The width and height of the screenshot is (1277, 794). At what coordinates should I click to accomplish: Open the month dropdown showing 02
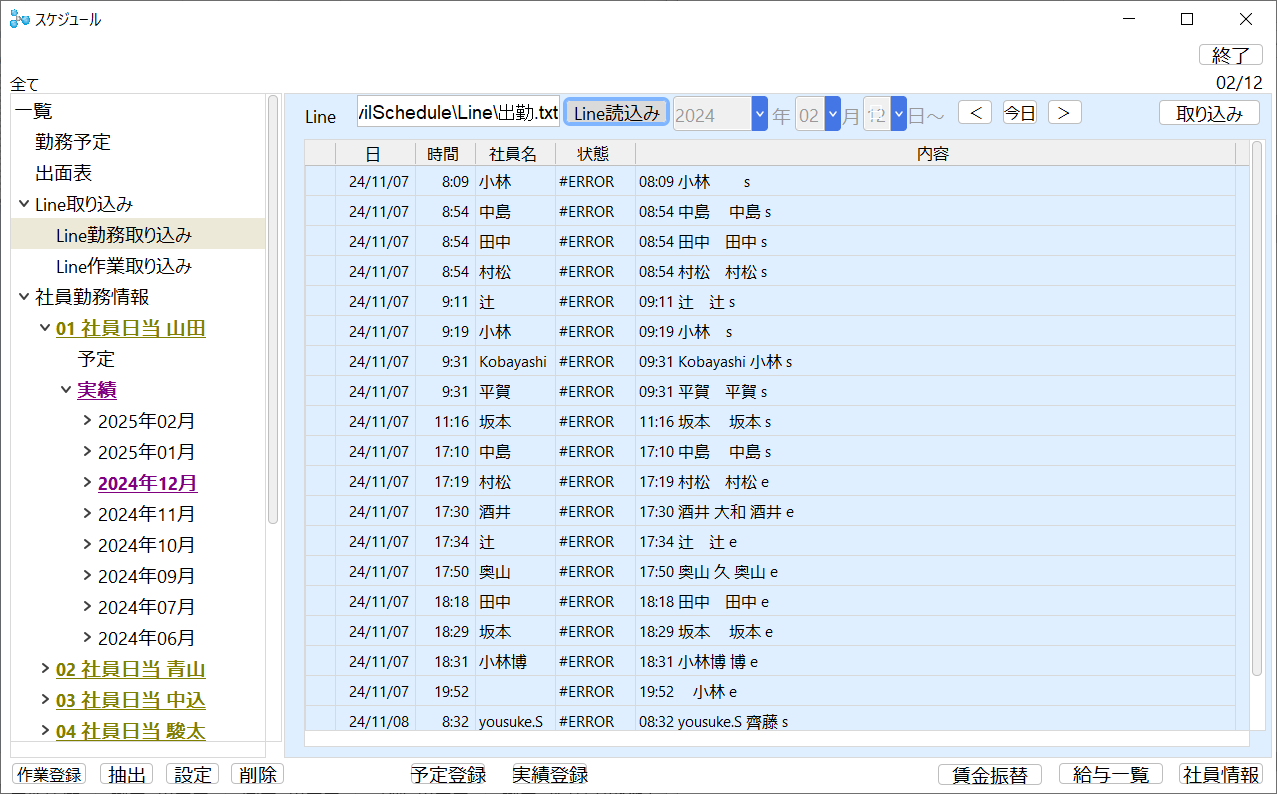click(x=832, y=114)
